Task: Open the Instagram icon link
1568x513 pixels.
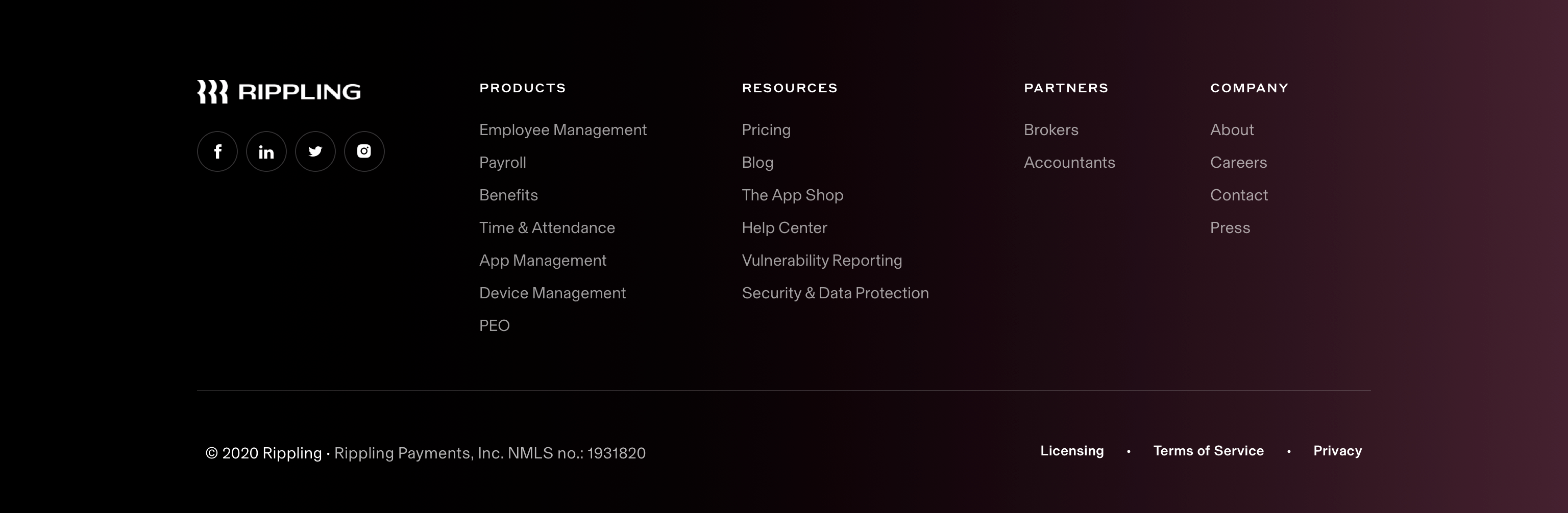Action: tap(364, 151)
